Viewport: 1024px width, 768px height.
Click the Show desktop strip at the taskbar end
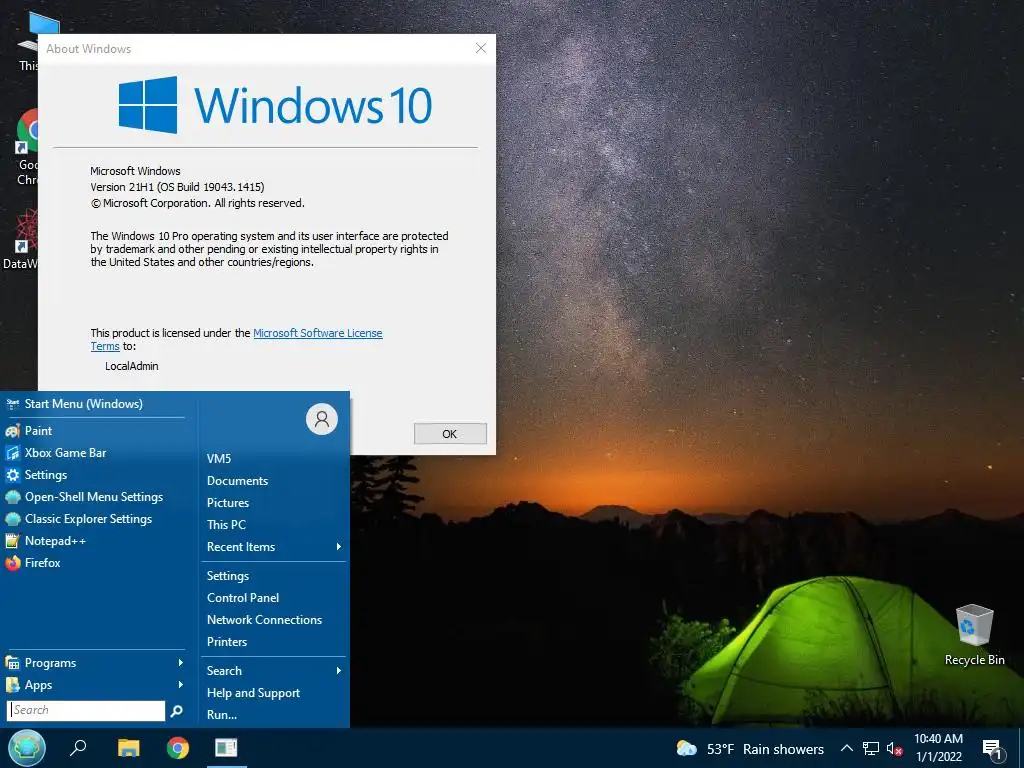[1021, 748]
